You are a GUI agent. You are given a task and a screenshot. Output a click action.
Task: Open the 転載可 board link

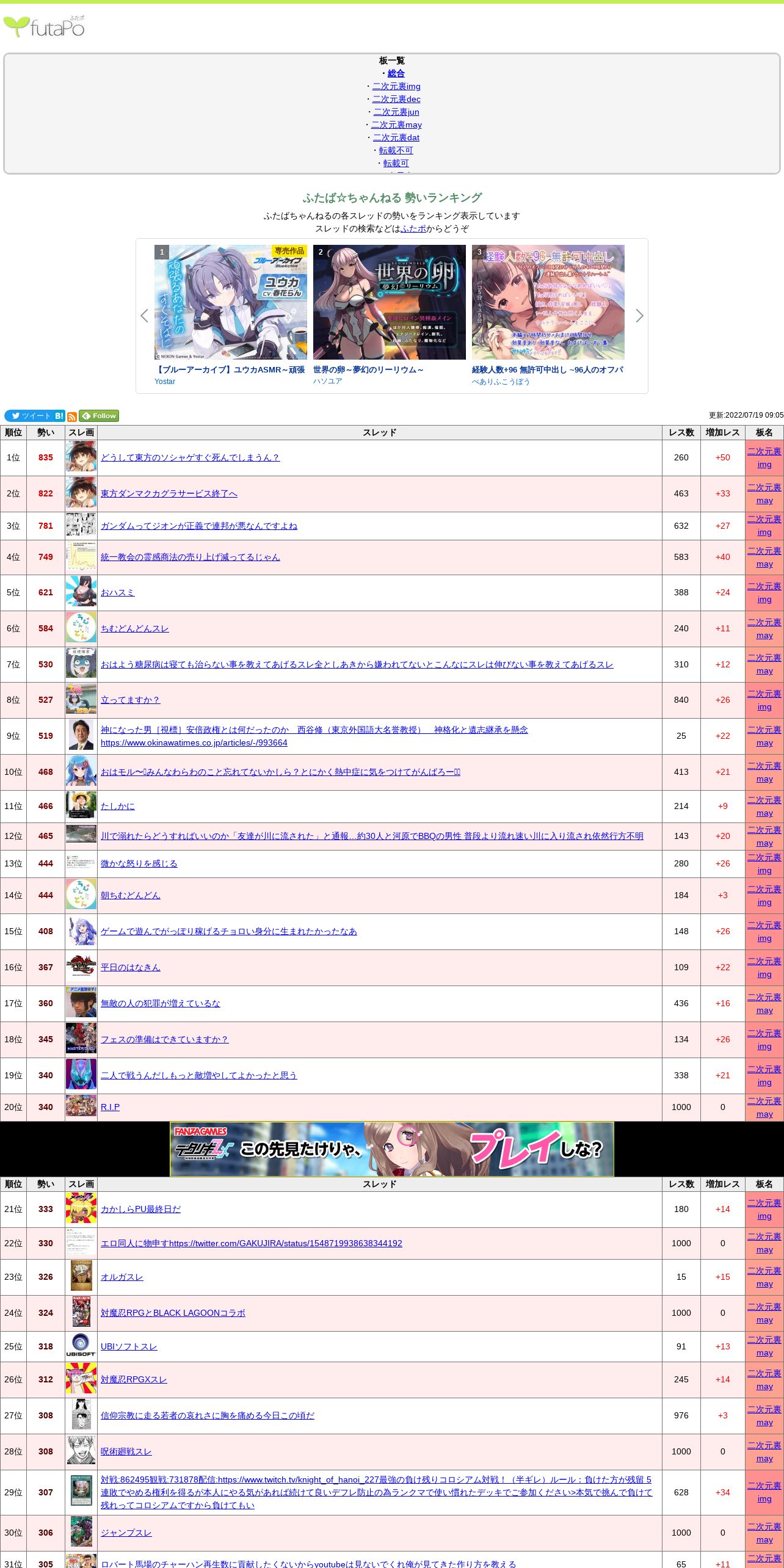396,163
